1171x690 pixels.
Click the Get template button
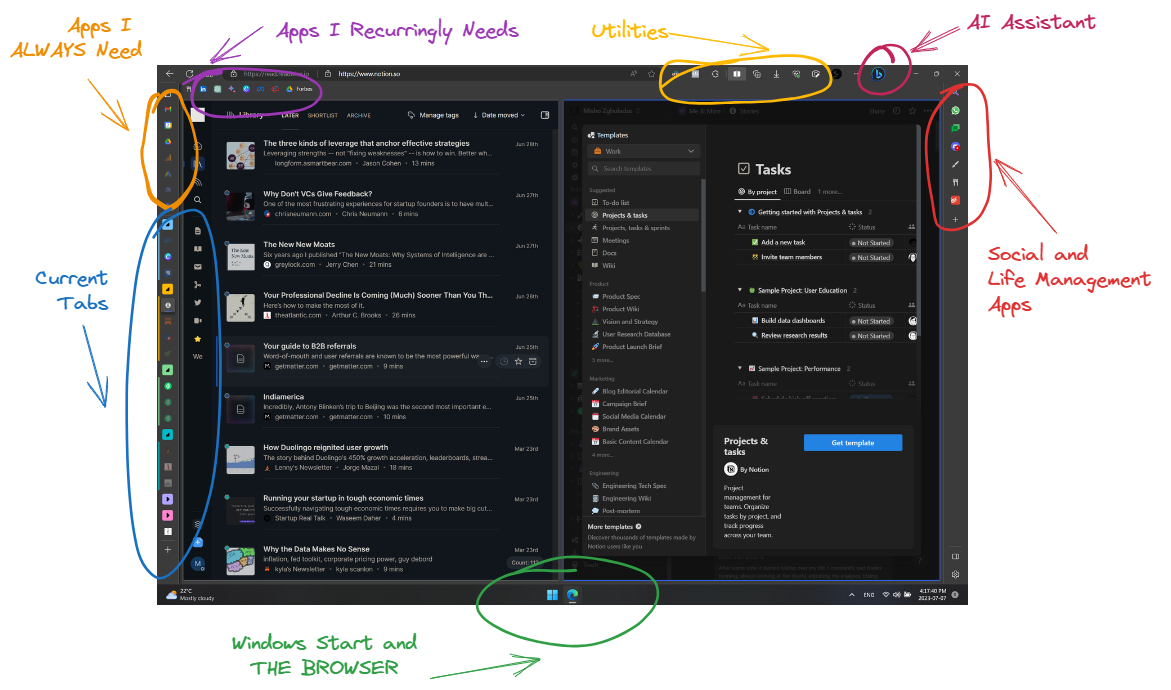(x=853, y=443)
